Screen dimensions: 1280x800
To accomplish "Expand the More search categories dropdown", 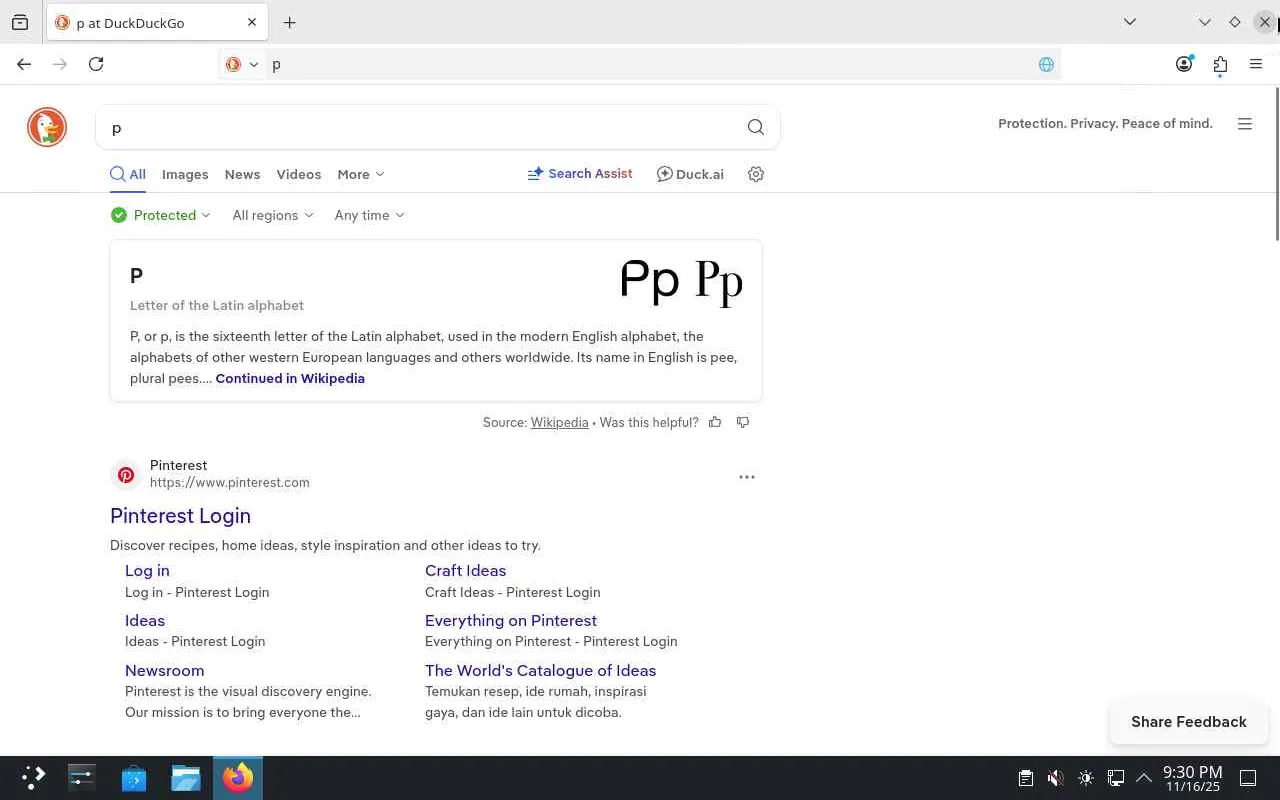I will (361, 174).
